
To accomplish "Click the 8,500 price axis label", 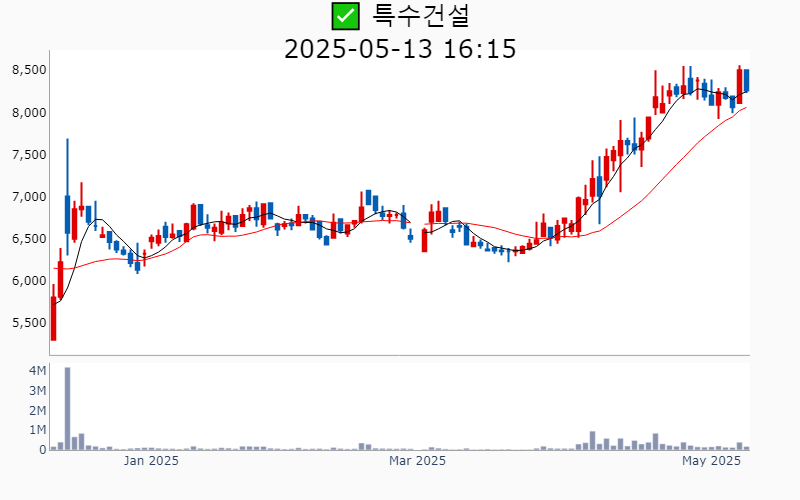I will [x=29, y=70].
